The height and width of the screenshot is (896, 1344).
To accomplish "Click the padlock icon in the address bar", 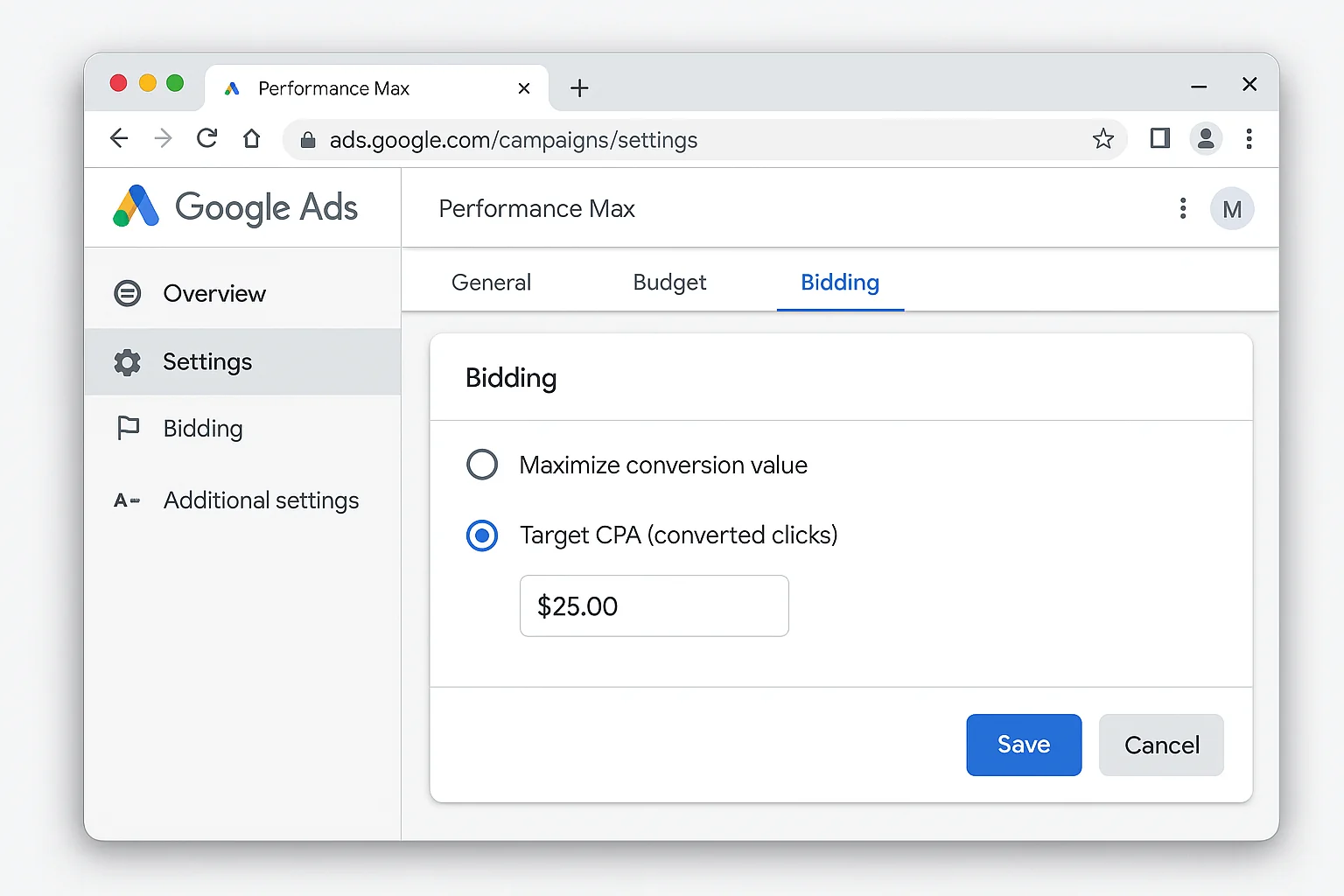I will [x=307, y=140].
